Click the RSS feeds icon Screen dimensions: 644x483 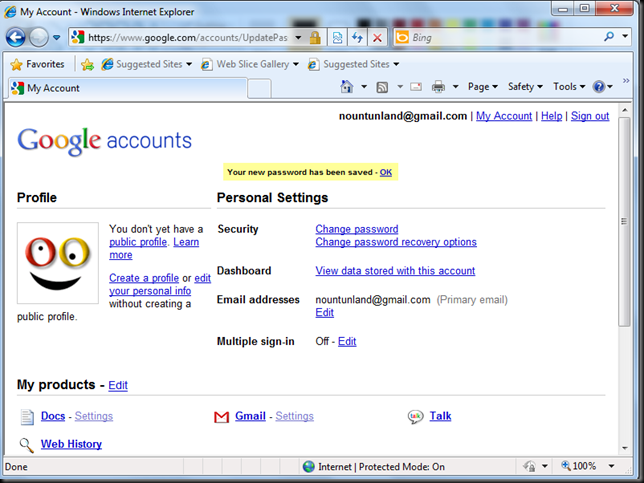pyautogui.click(x=382, y=87)
